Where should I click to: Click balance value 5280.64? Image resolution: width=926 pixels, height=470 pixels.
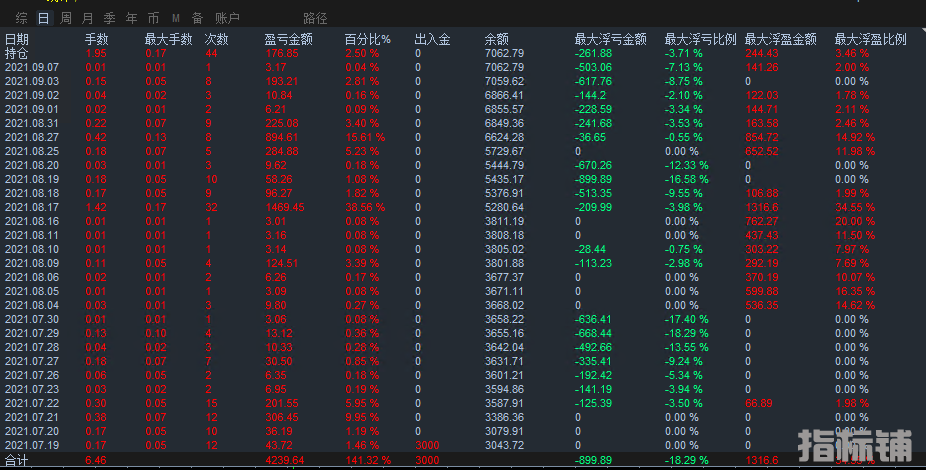[504, 207]
